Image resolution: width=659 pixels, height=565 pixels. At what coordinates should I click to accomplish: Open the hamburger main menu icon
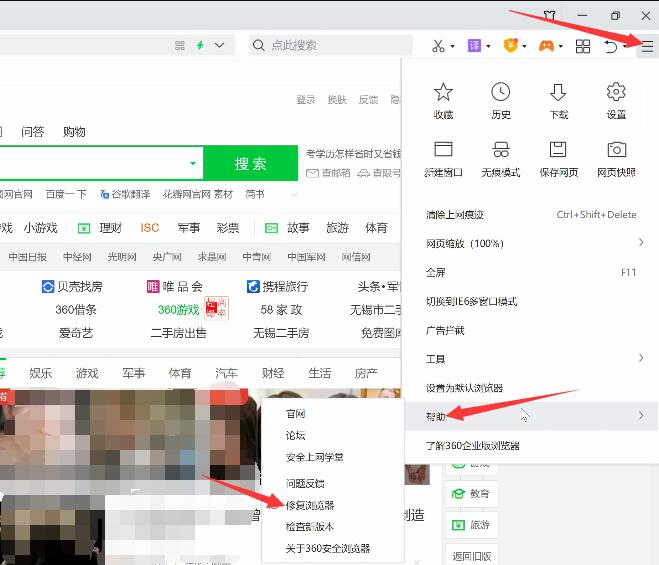pos(647,46)
